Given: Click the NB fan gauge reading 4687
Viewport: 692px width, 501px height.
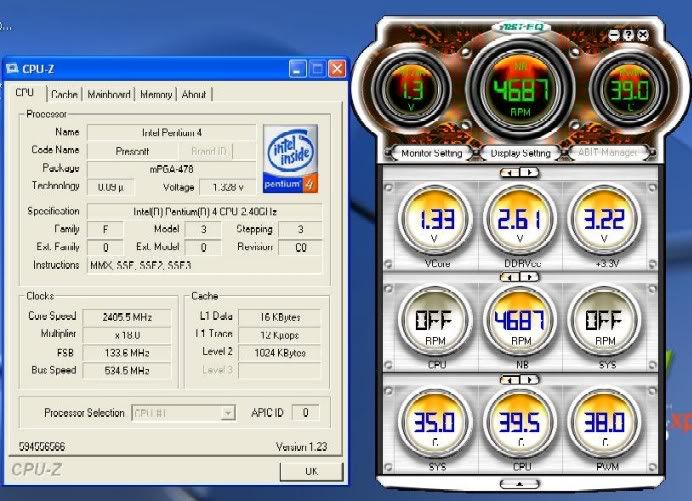Looking at the screenshot, I should [x=520, y=321].
